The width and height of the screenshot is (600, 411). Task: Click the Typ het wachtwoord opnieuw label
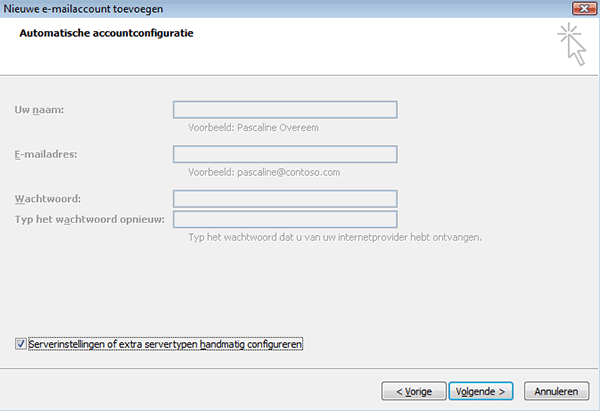coord(90,218)
